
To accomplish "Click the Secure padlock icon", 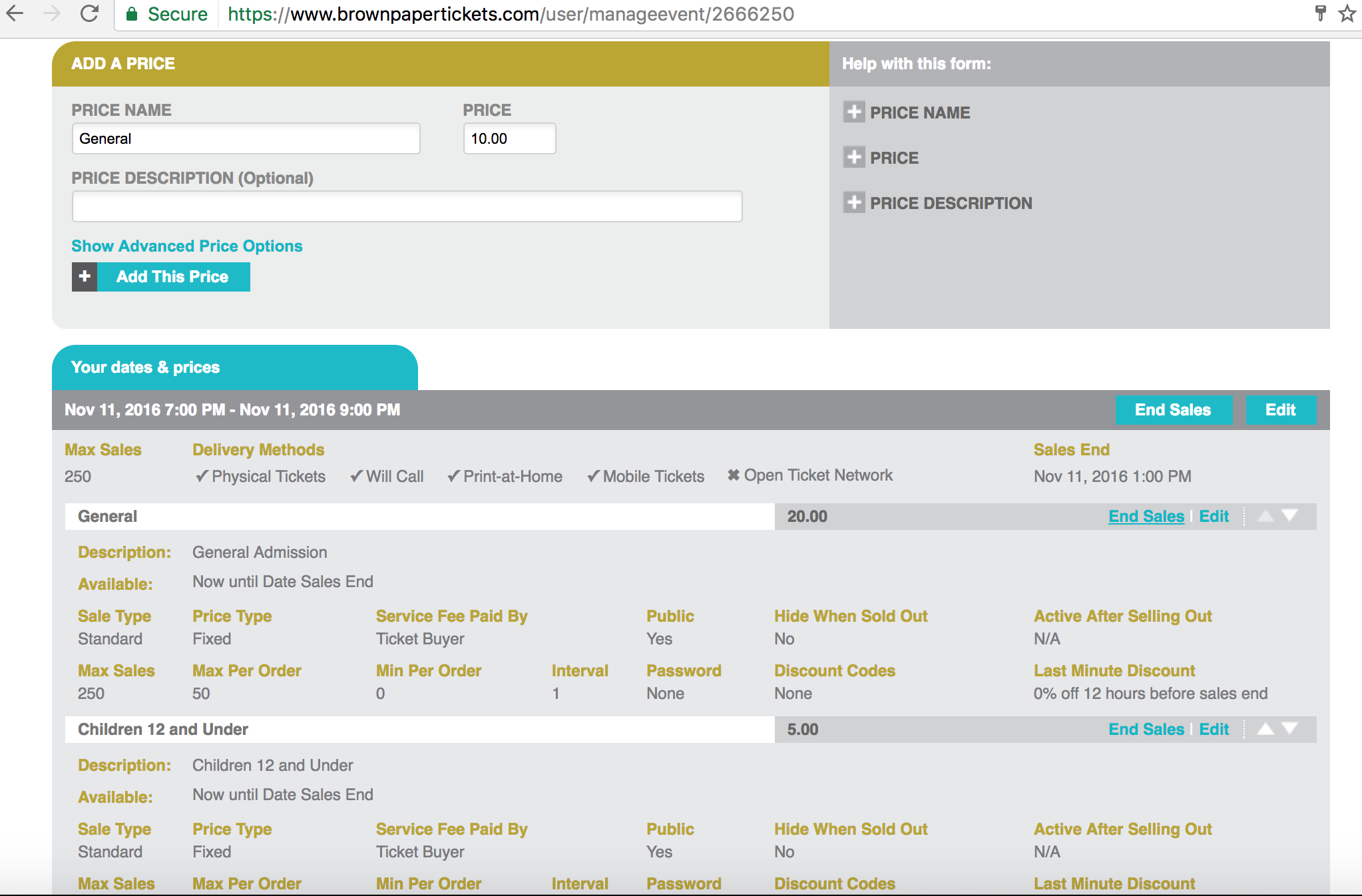I will [x=132, y=14].
